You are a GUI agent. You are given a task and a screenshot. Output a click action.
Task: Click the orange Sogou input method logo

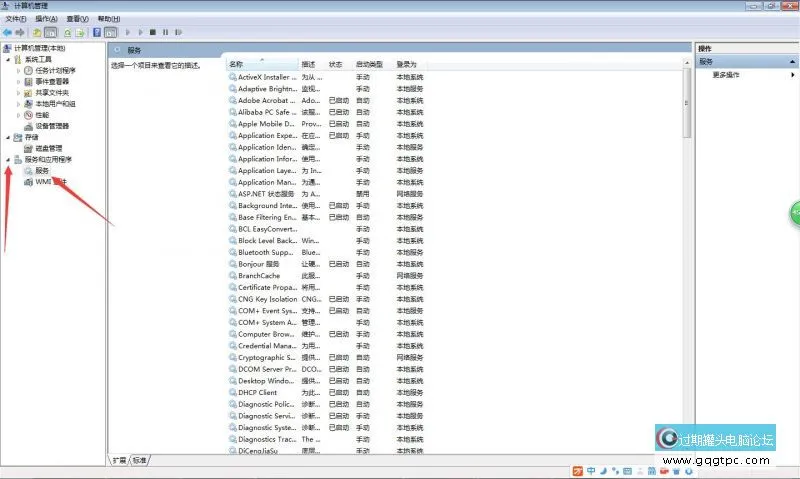tap(578, 471)
